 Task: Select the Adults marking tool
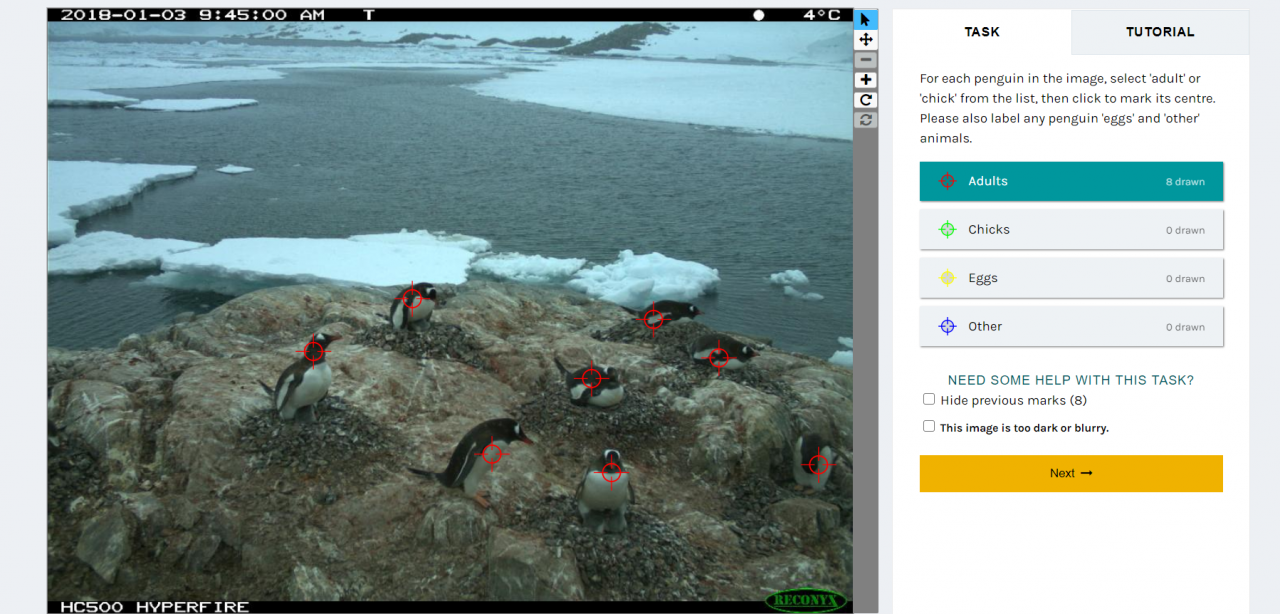1071,181
